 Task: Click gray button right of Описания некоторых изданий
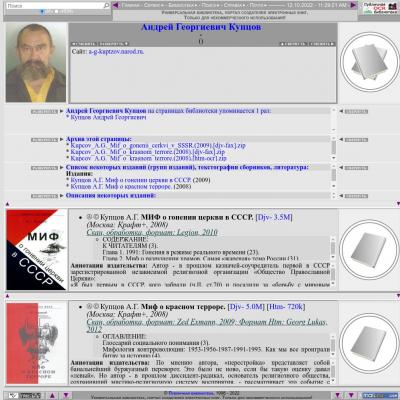[356, 196]
